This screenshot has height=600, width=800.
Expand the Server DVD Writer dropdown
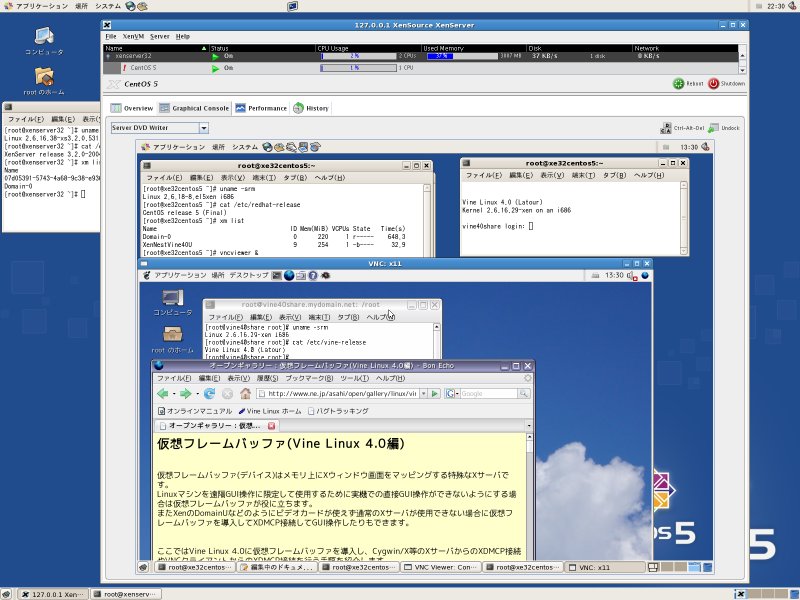[204, 128]
